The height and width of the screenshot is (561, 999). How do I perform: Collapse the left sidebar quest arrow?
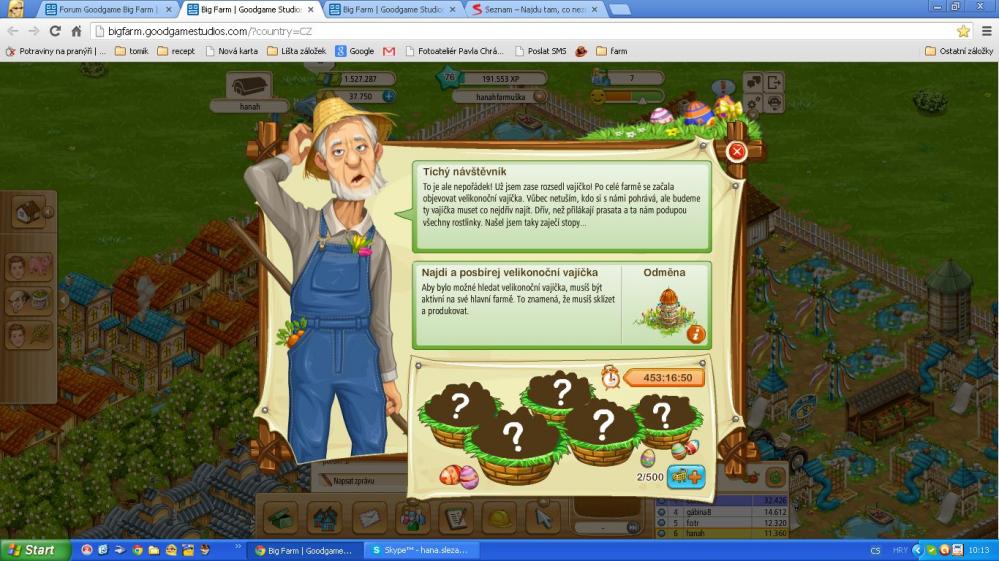[x=63, y=300]
